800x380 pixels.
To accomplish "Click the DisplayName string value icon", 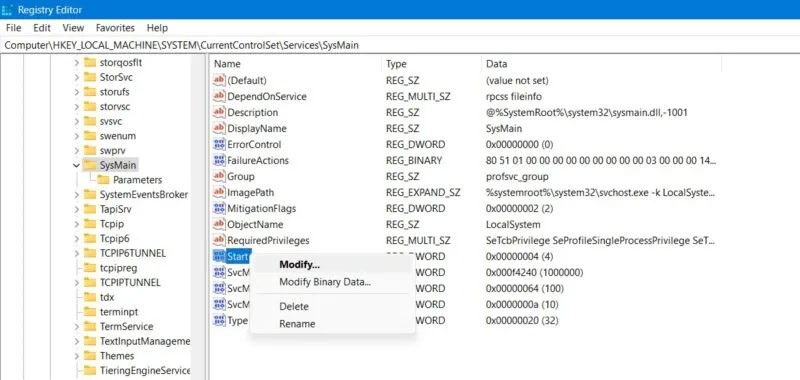I will [219, 129].
